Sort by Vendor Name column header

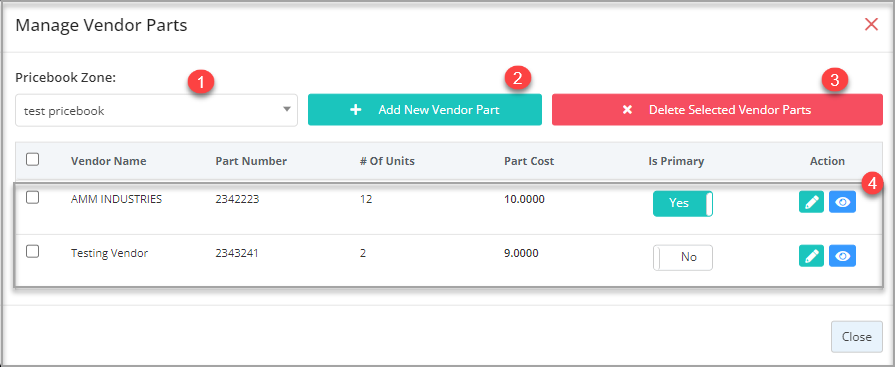(108, 161)
